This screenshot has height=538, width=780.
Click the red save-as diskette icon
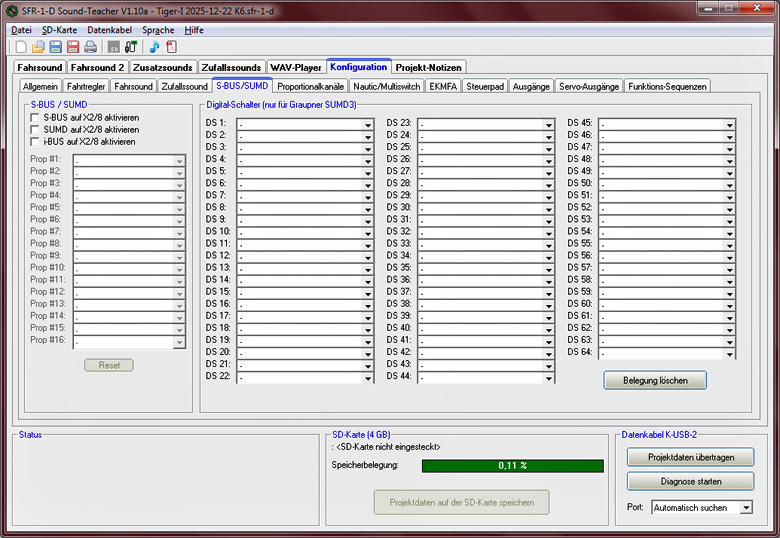(72, 47)
